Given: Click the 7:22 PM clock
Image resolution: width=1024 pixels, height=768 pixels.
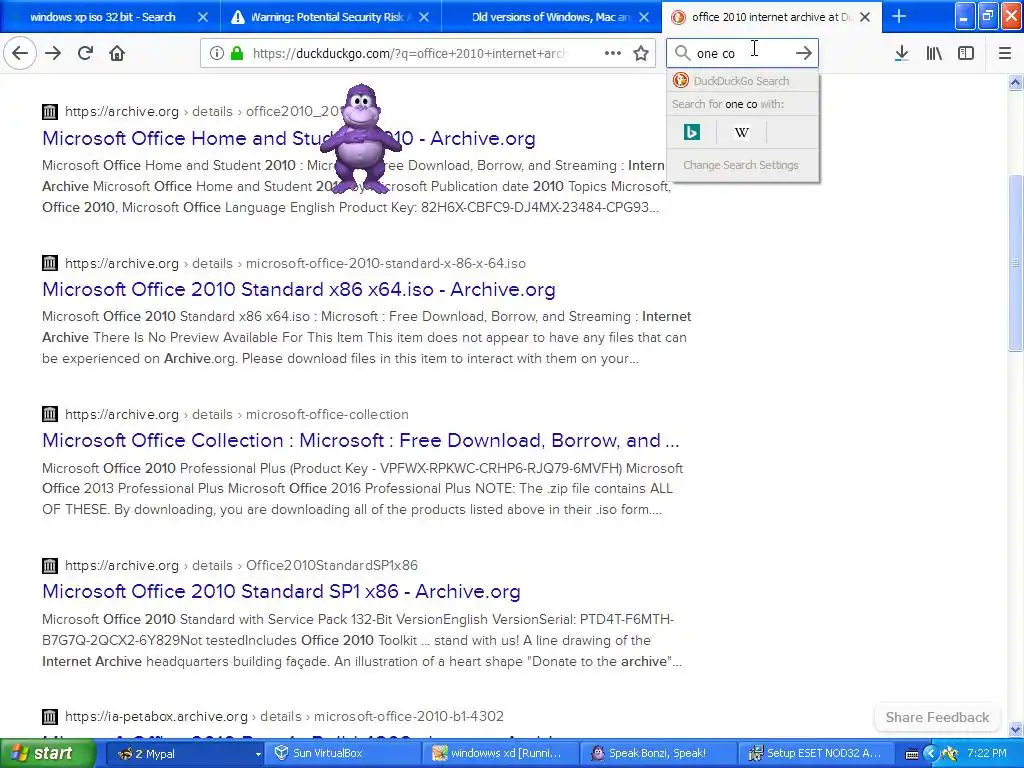Looking at the screenshot, I should point(987,753).
